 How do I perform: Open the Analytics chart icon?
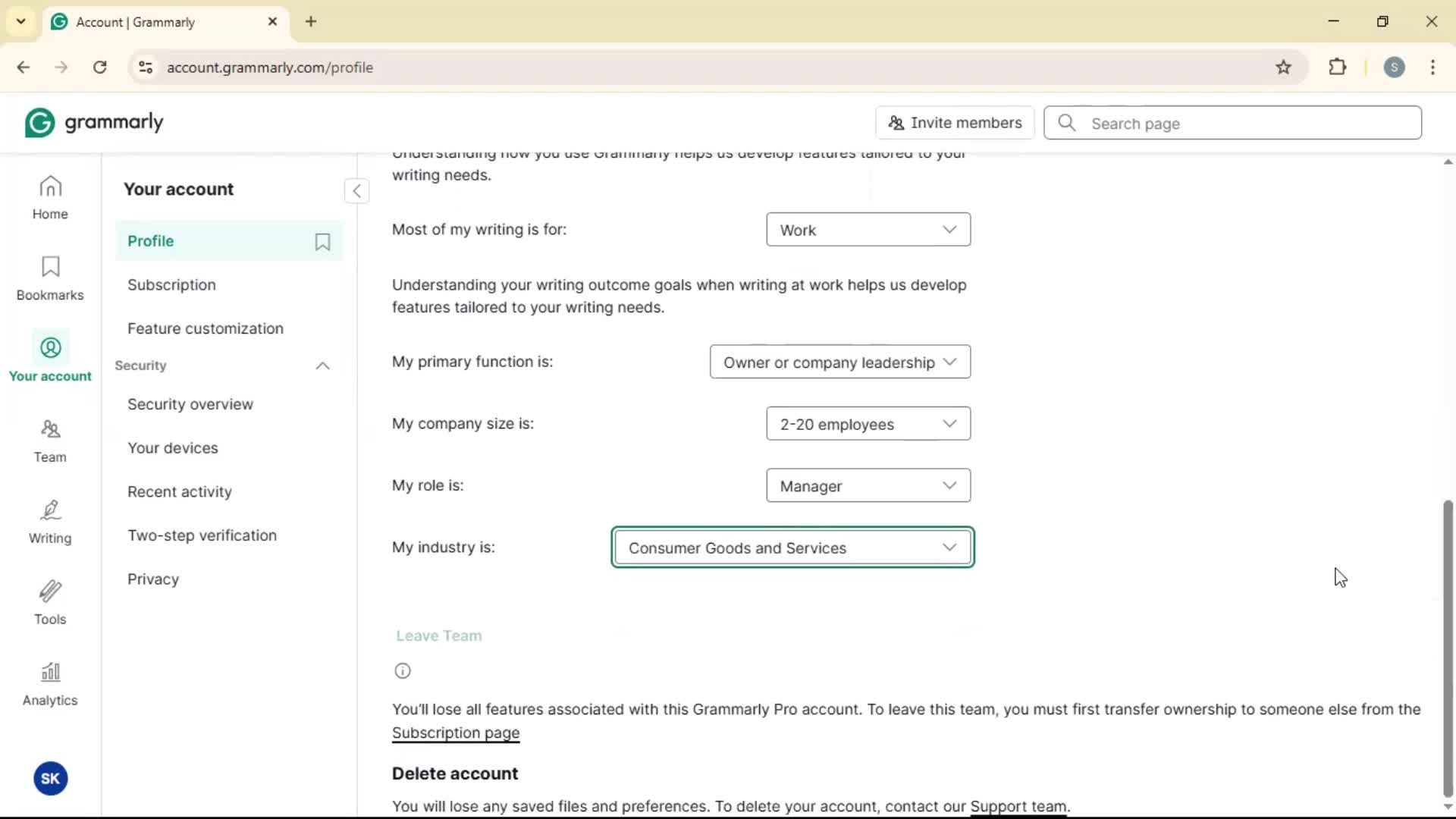pyautogui.click(x=50, y=684)
